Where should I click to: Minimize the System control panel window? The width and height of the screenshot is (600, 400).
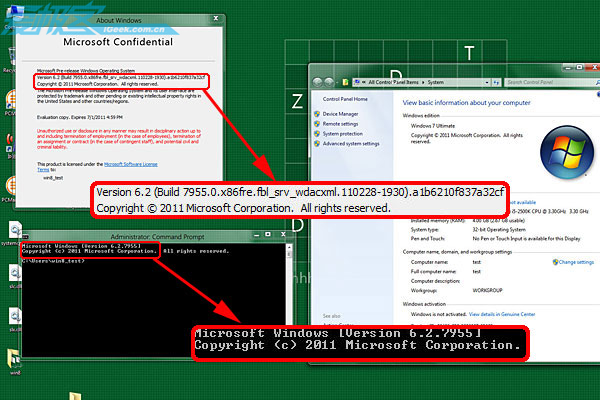(569, 68)
